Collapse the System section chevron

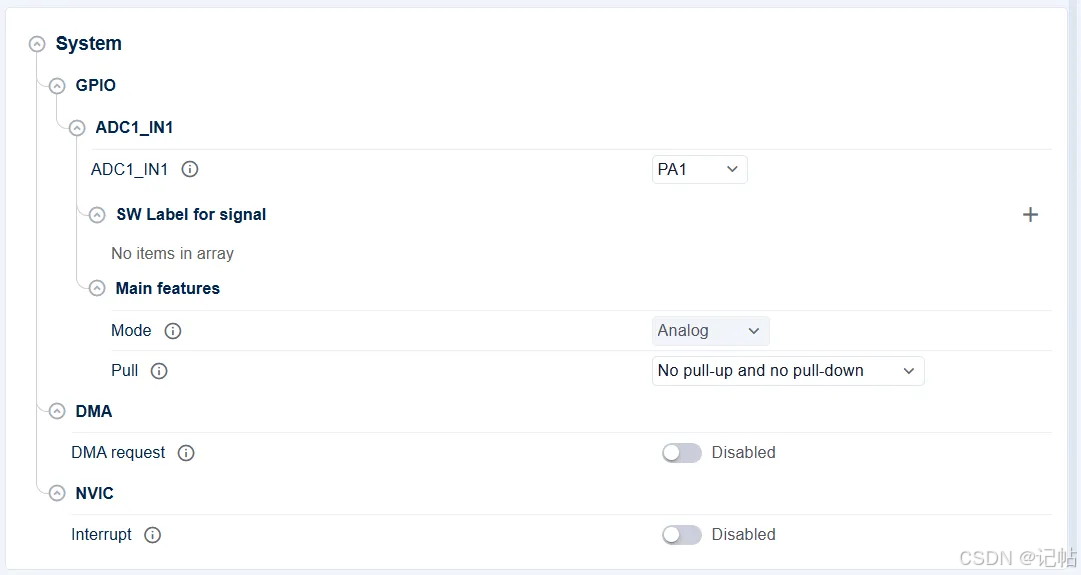(37, 44)
